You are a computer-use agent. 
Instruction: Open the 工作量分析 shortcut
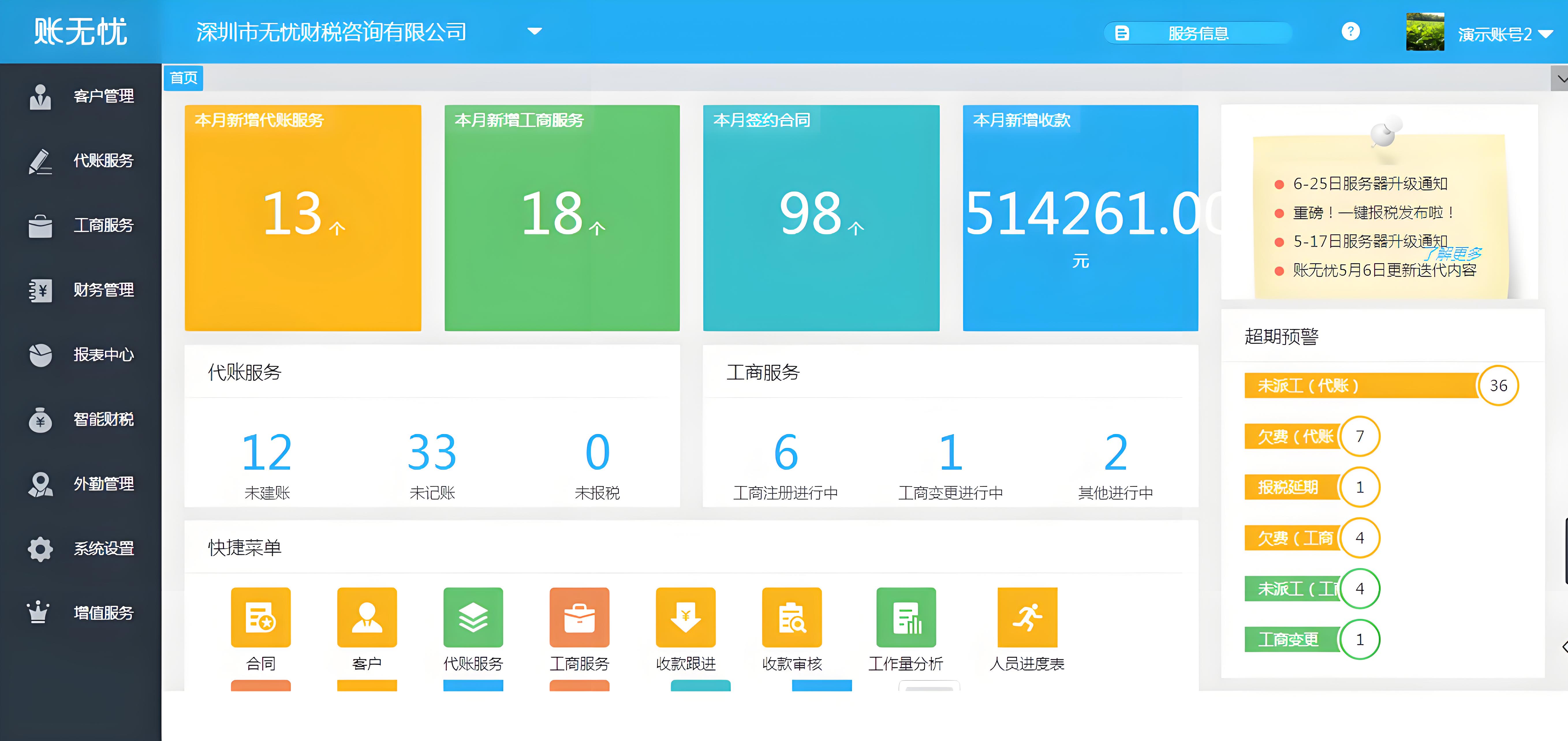click(x=906, y=617)
